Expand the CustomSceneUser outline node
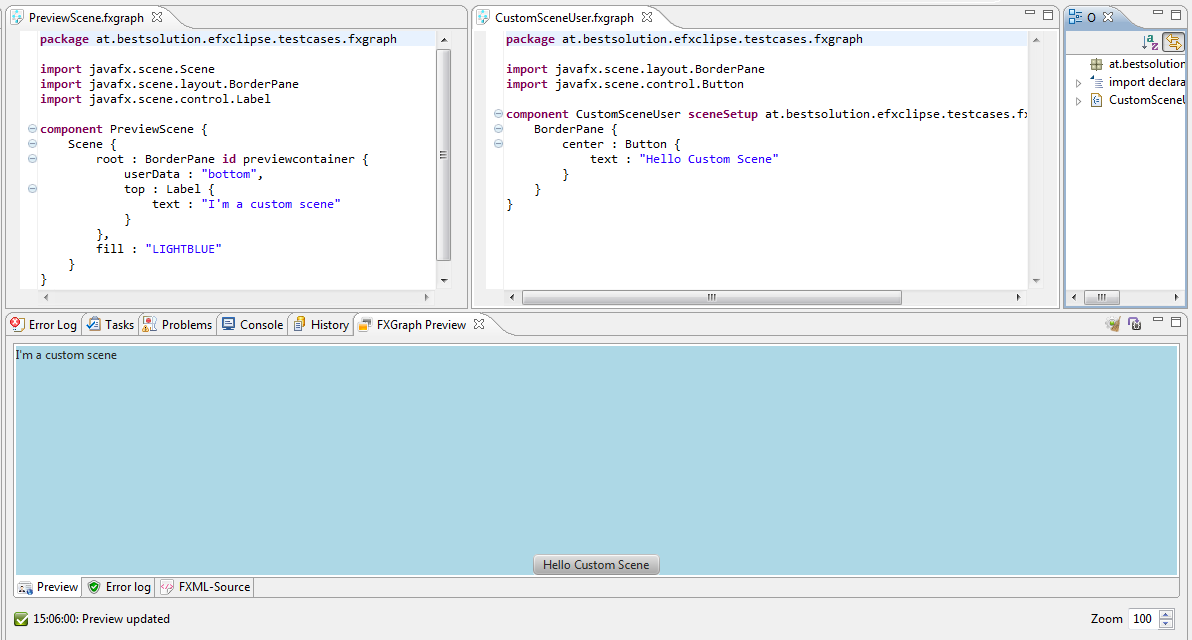 click(x=1078, y=101)
